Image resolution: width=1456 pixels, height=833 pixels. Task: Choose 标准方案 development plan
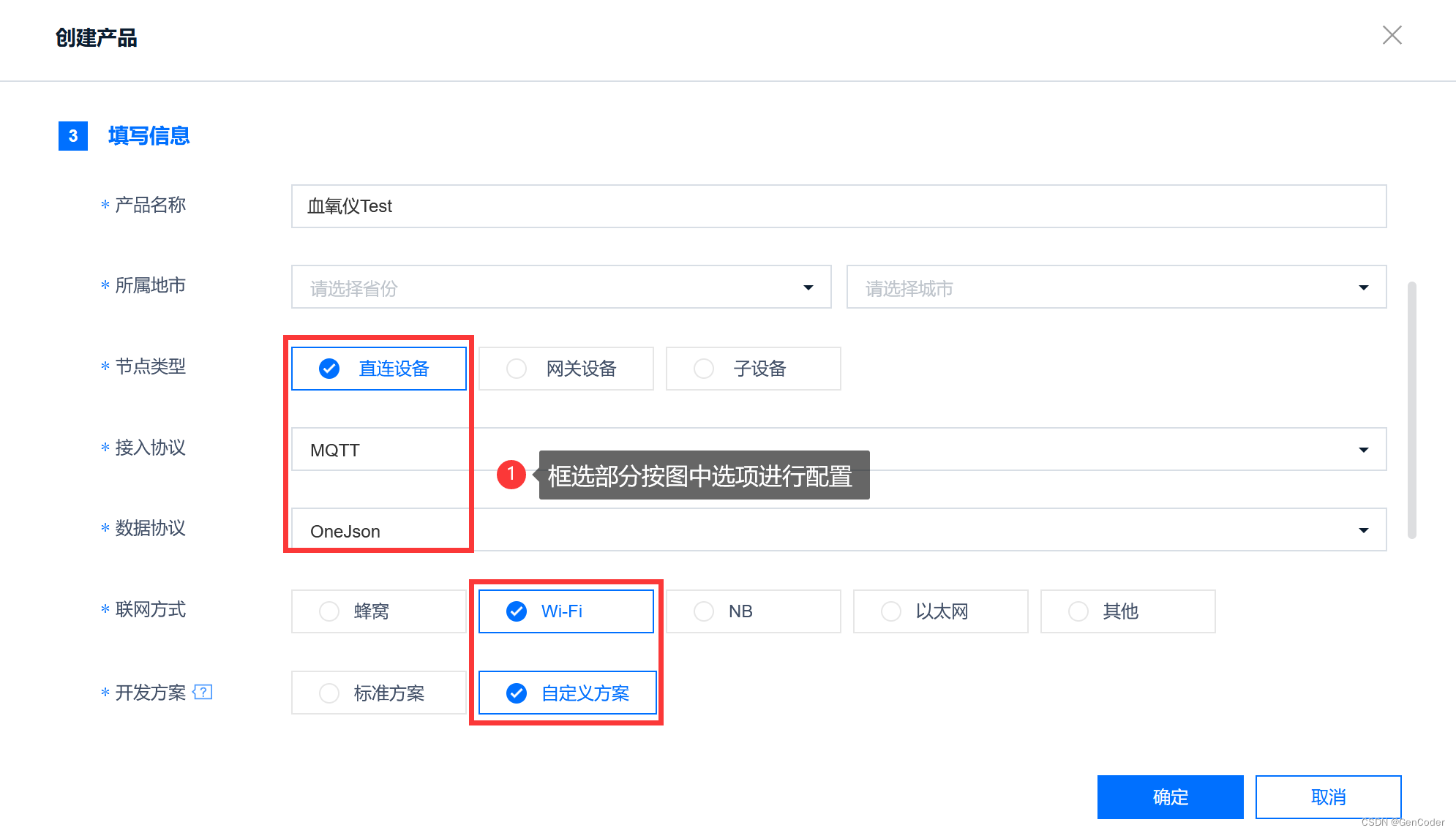pyautogui.click(x=378, y=693)
